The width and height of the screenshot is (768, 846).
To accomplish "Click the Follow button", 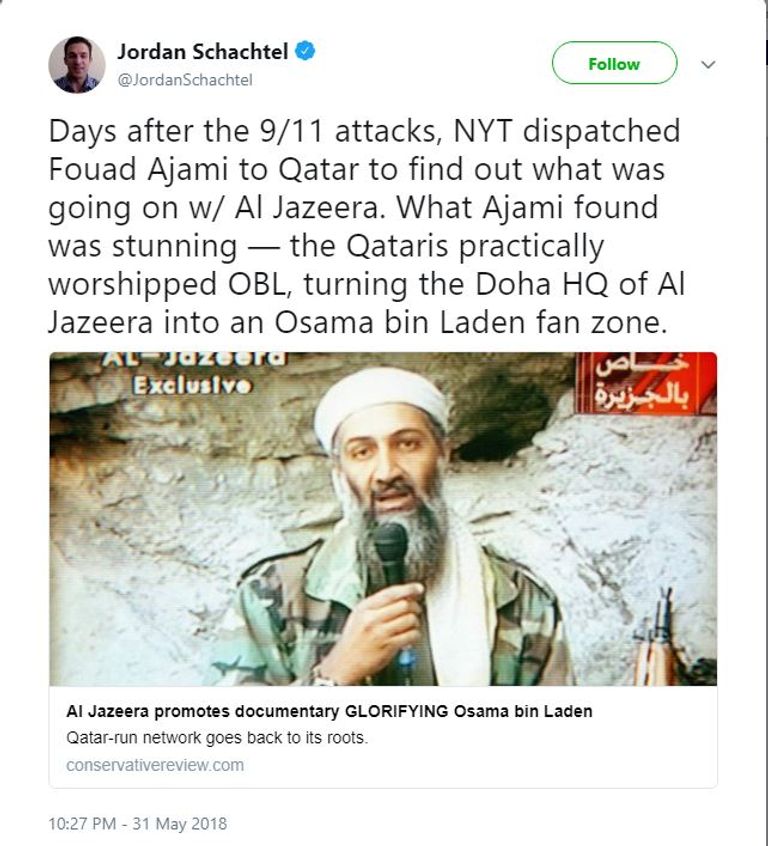I will click(614, 63).
